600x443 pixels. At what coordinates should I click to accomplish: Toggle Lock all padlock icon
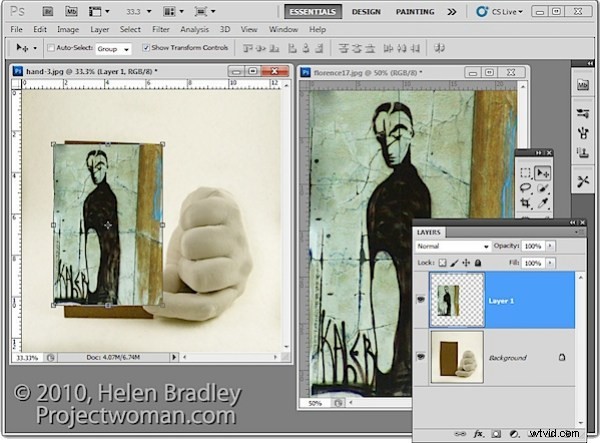478,263
